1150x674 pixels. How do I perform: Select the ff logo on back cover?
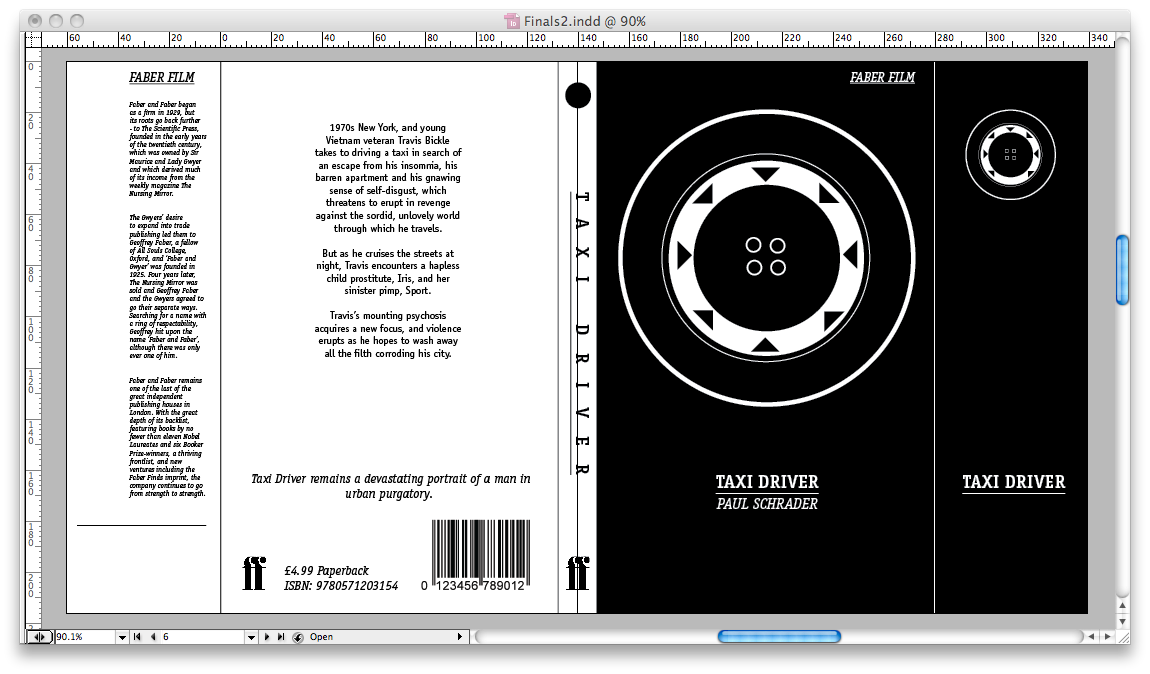254,573
